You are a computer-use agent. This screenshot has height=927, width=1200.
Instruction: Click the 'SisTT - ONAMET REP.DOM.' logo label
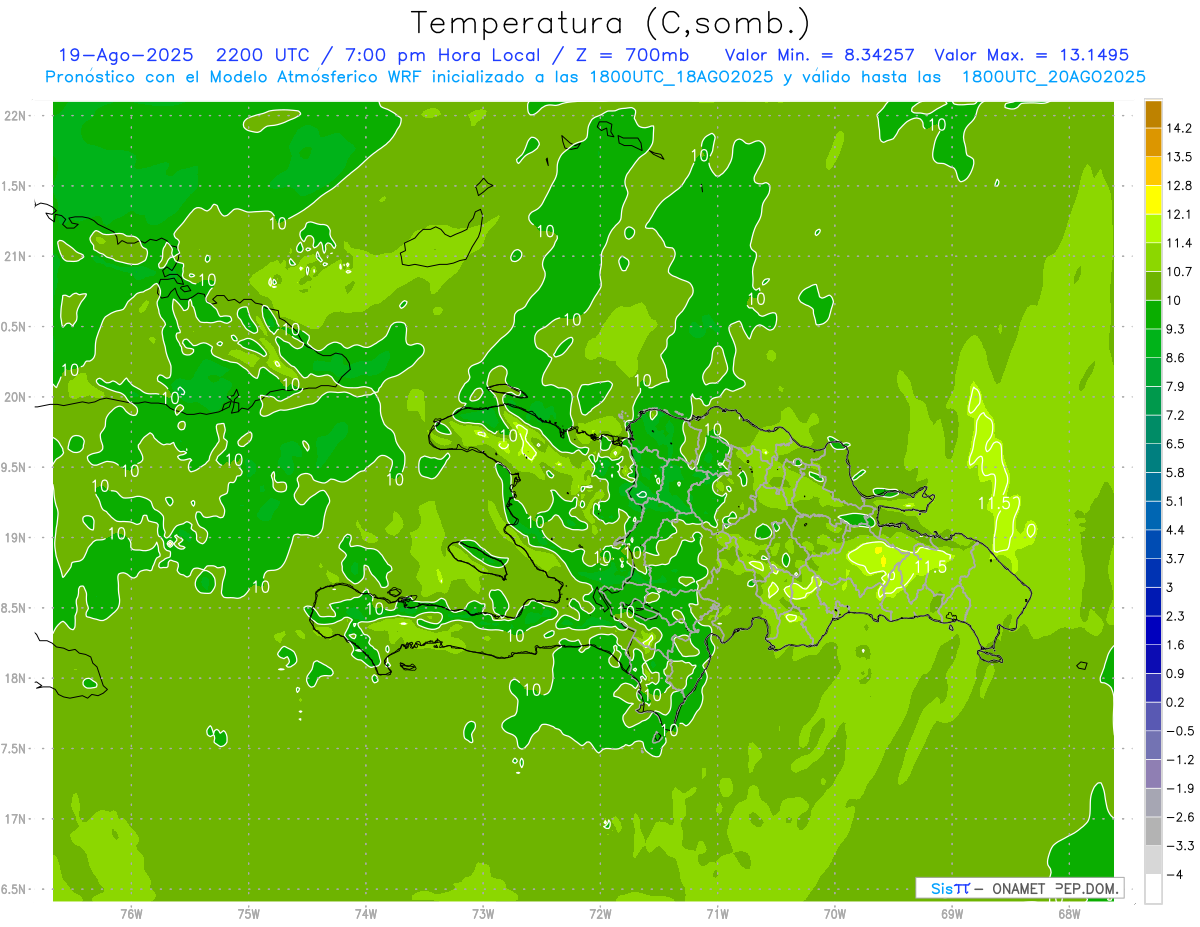[1019, 888]
